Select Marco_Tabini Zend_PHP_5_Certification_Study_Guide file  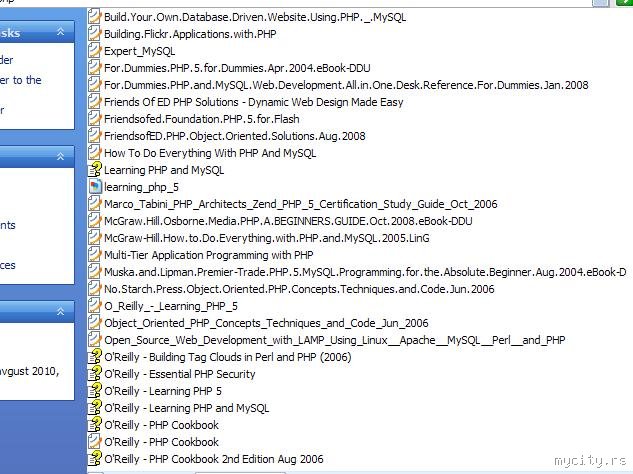pyautogui.click(x=300, y=204)
